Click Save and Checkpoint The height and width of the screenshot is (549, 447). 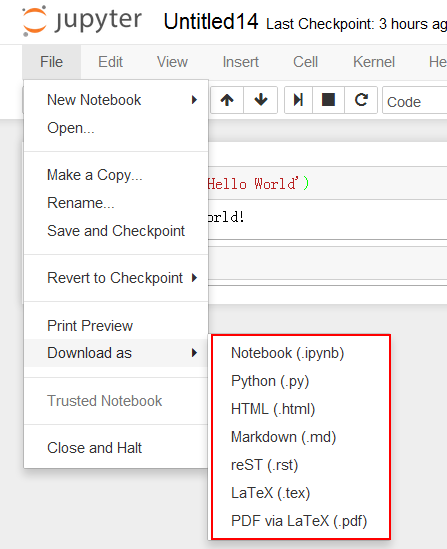[116, 231]
